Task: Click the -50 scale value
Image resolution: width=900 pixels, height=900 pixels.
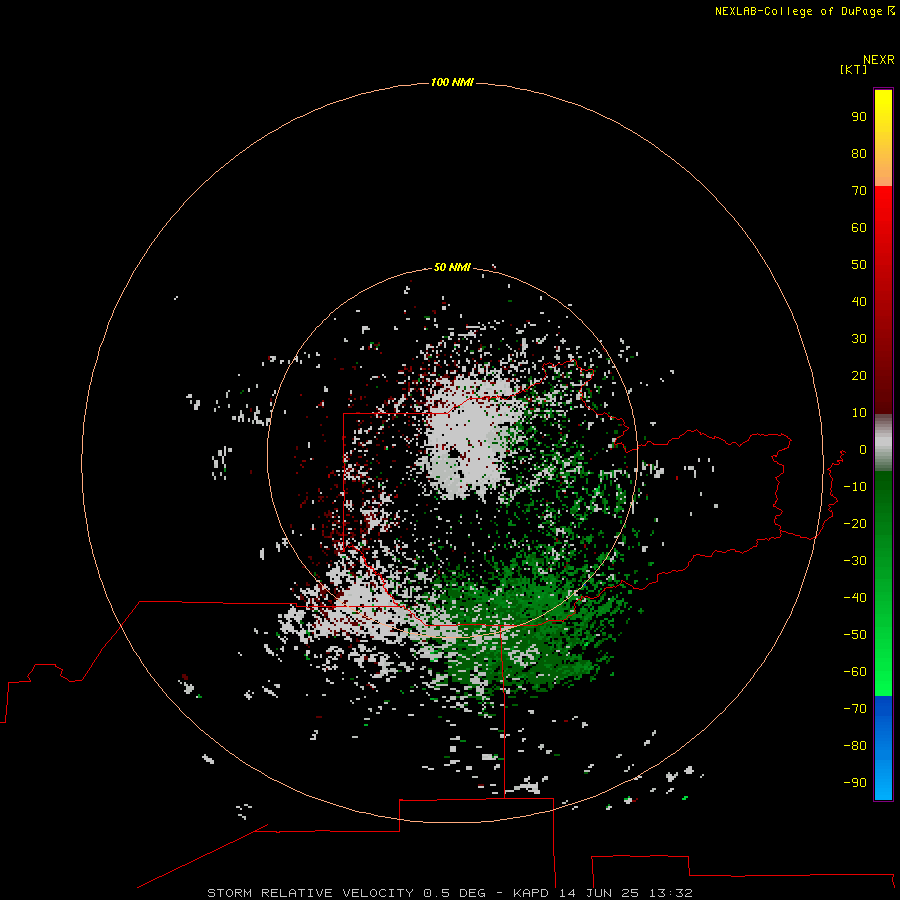Action: tap(855, 635)
